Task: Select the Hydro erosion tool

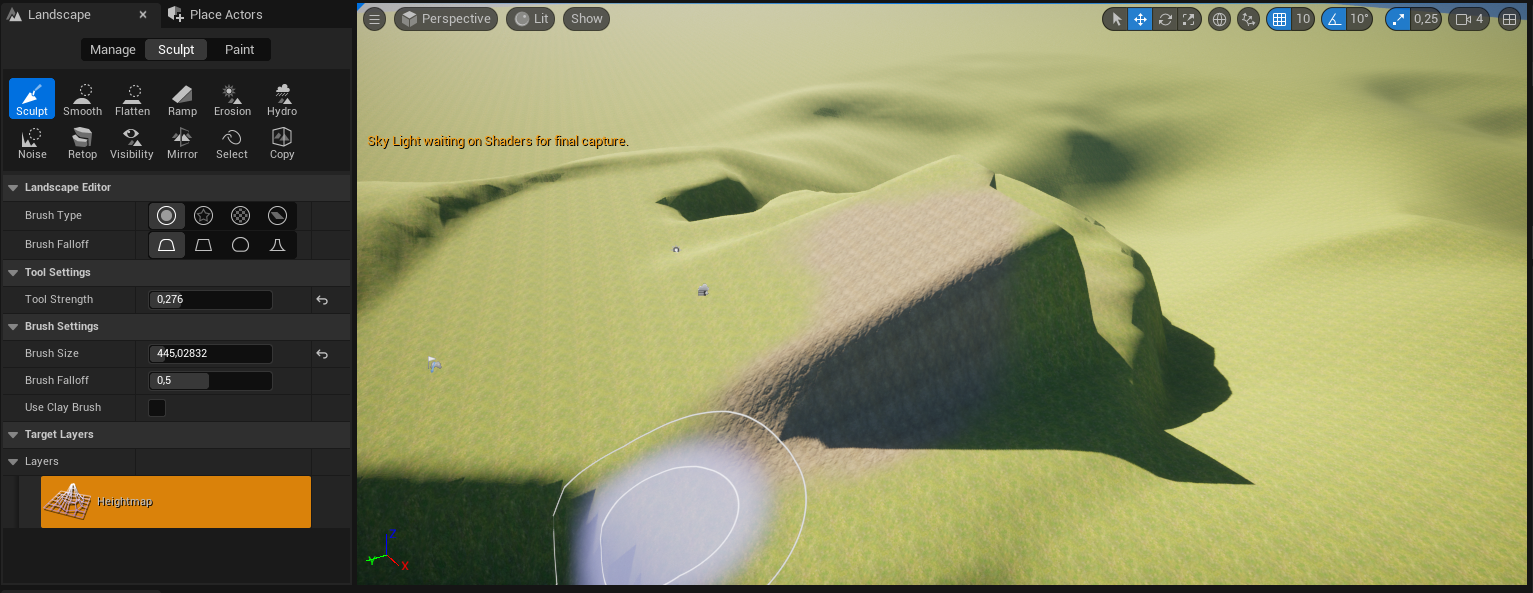Action: [x=282, y=99]
